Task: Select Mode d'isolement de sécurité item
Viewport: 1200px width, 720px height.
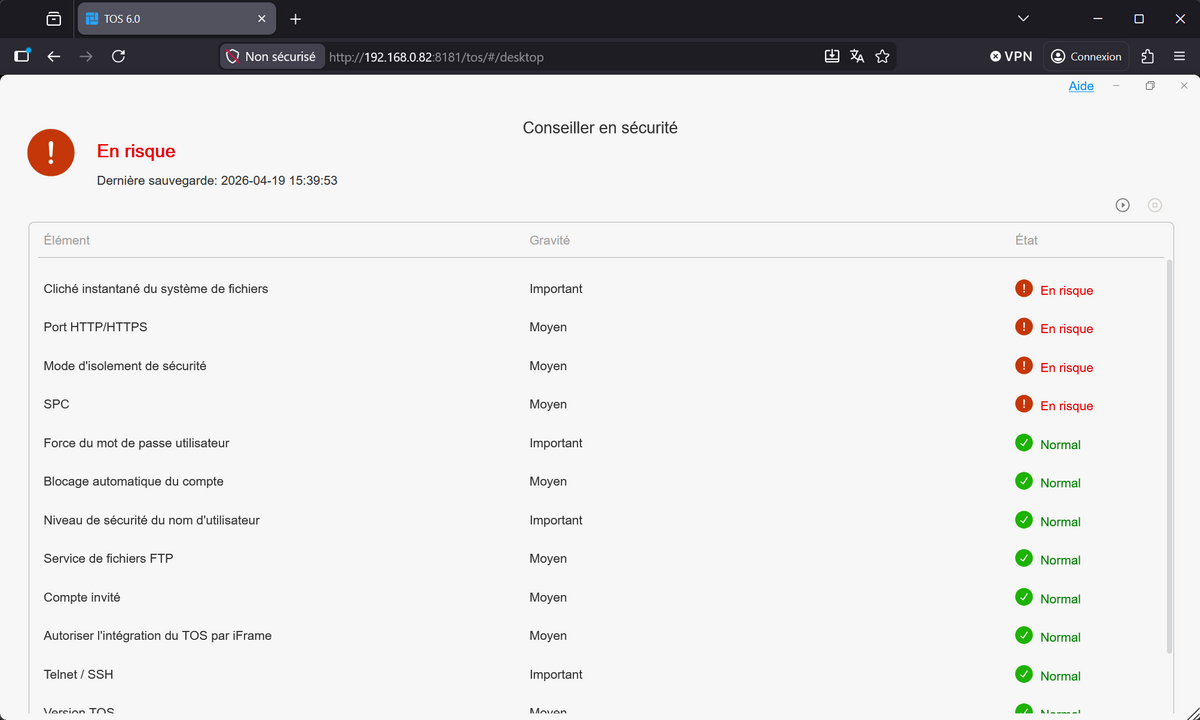Action: click(125, 366)
